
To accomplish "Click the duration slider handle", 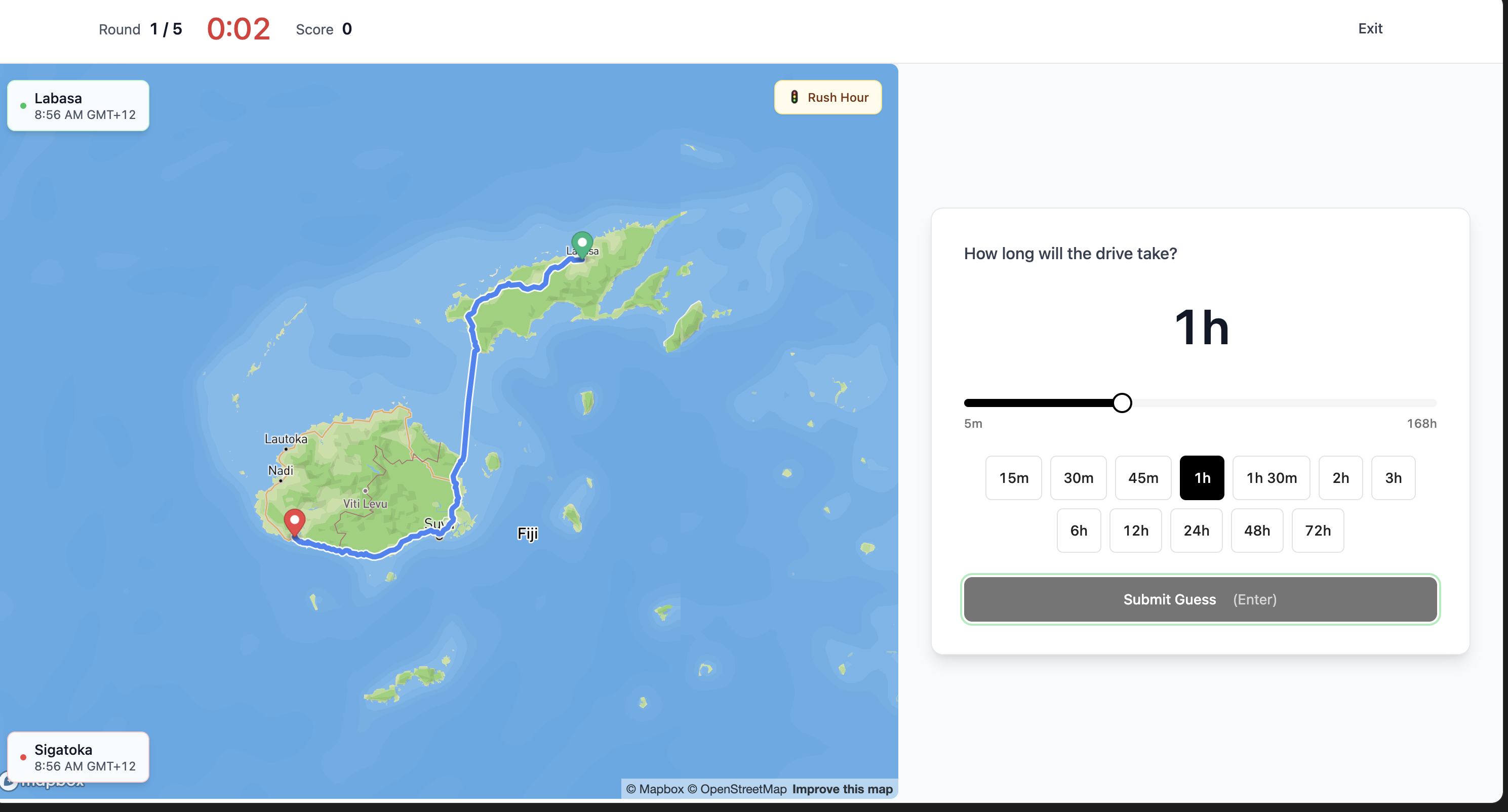I will [x=1121, y=403].
